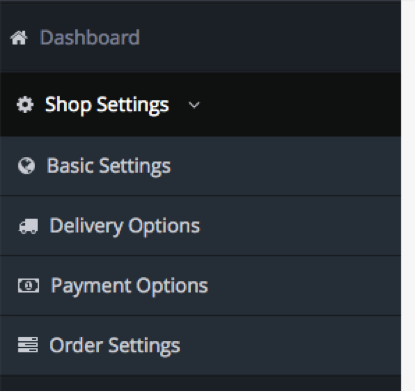
Task: Click the Order Settings server icon
Action: pos(28,345)
